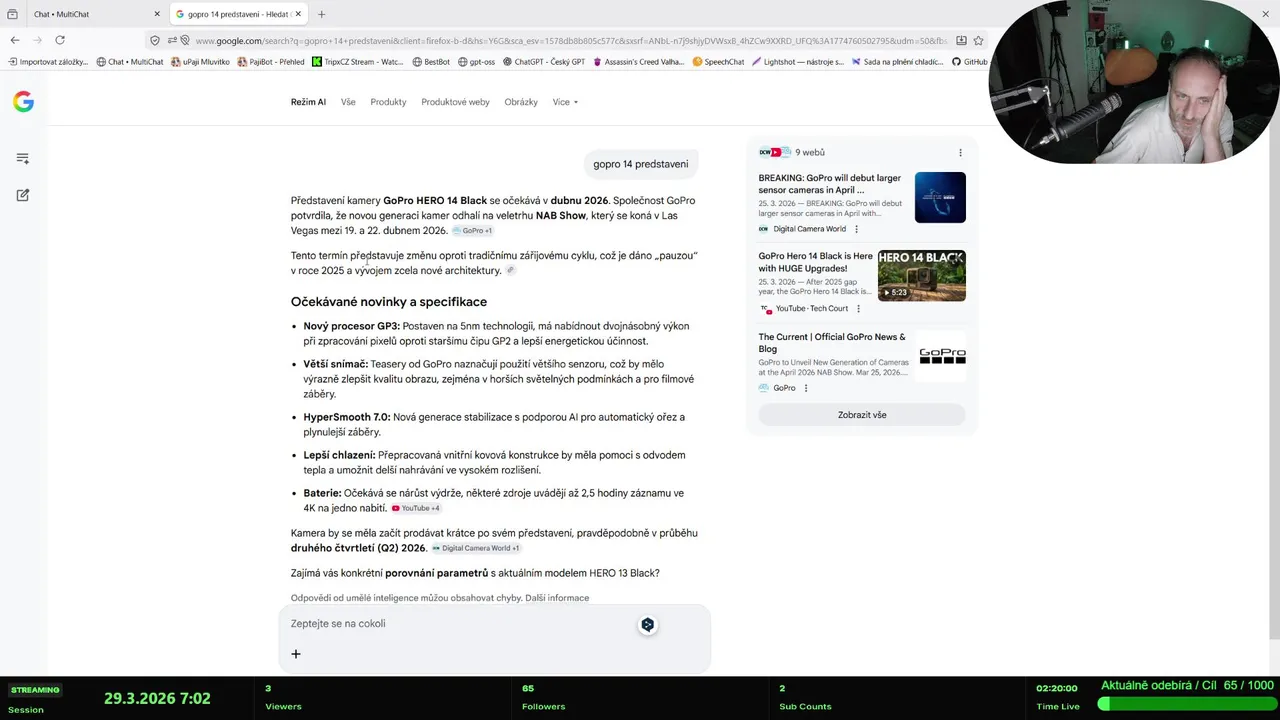Viewport: 1280px width, 720px height.
Task: Select the Režim AI tab
Action: 308,102
